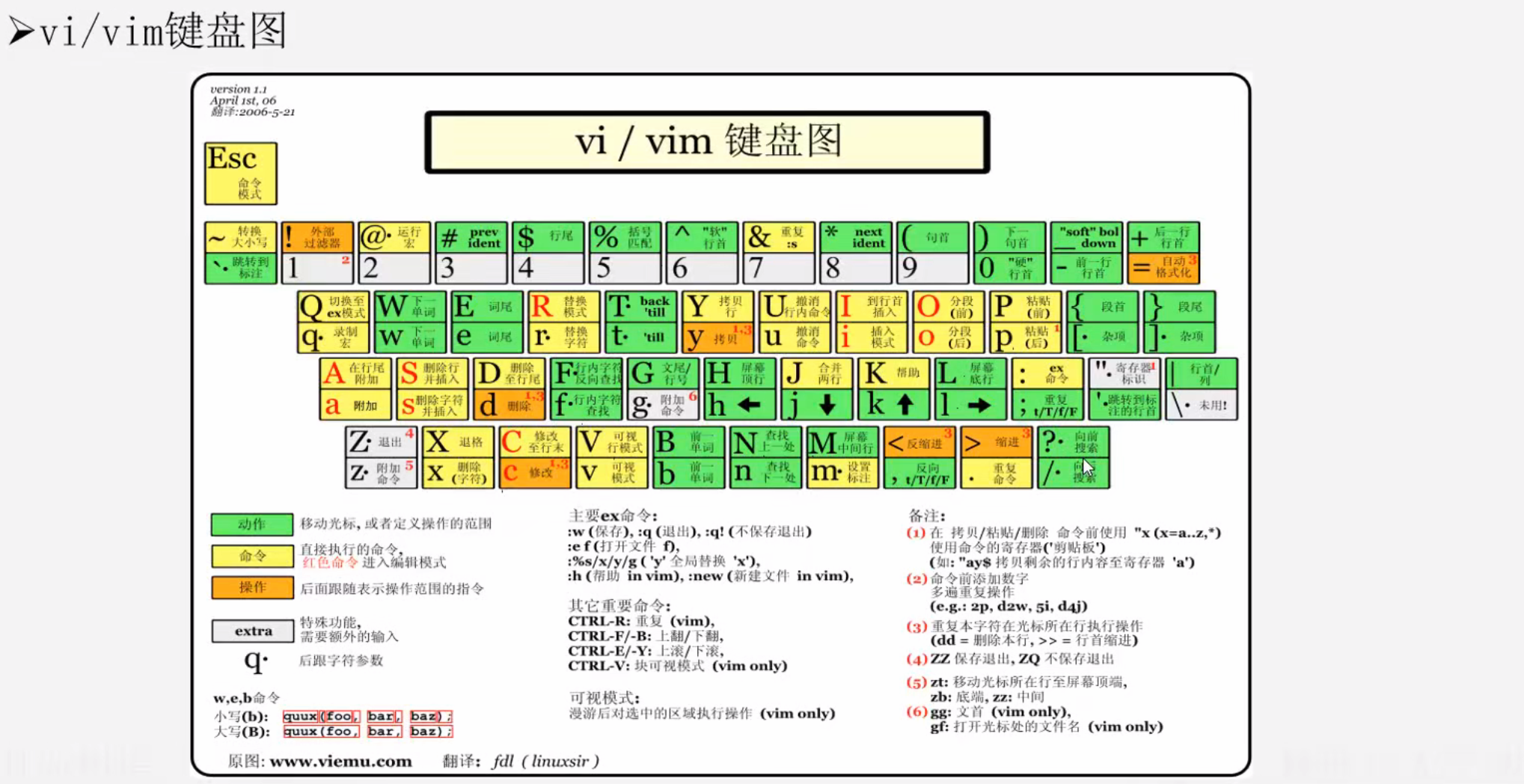Click the orange < 反缩进 key
Image resolution: width=1524 pixels, height=784 pixels.
(x=919, y=442)
